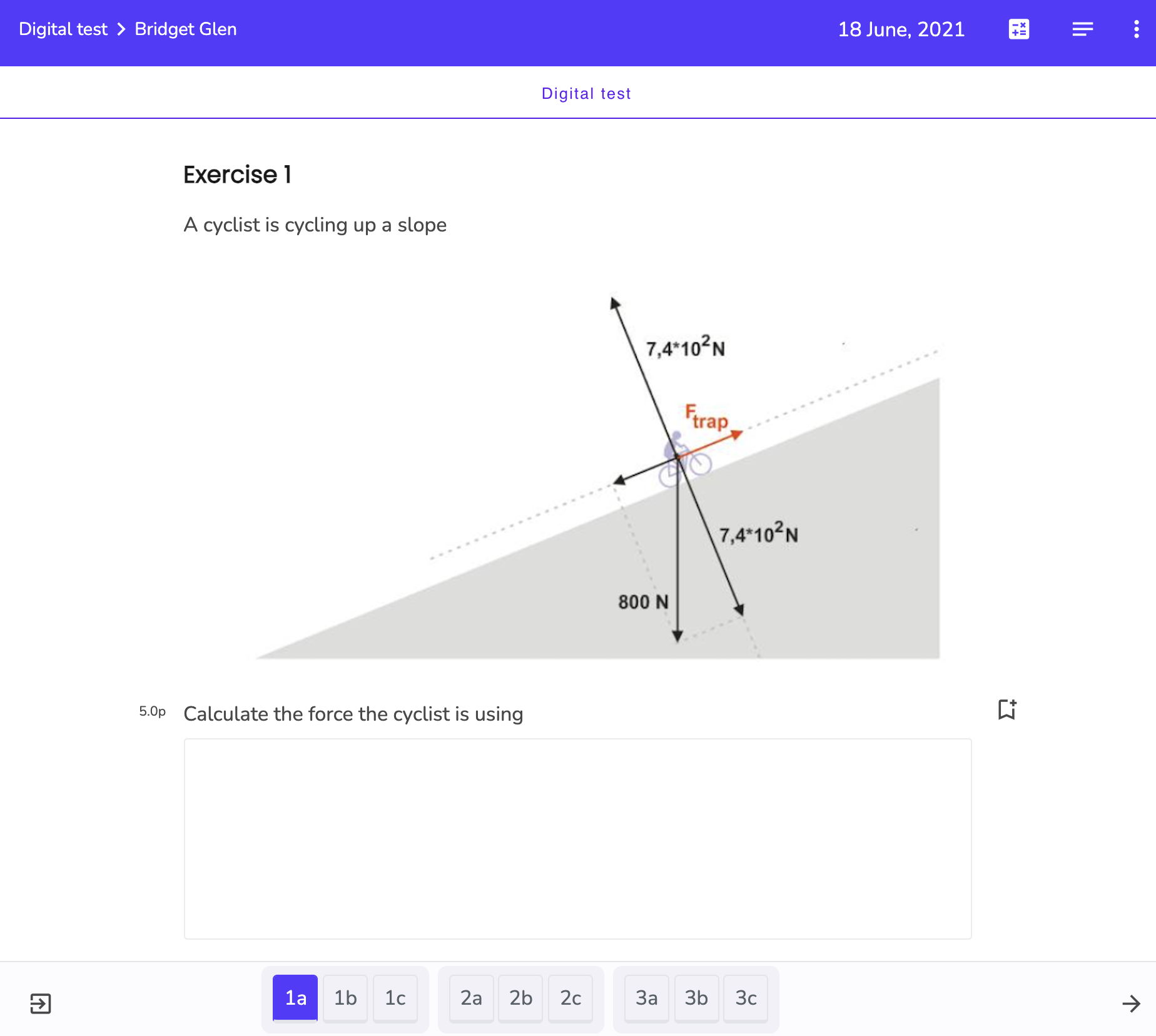Open the three-dot more options menu
The height and width of the screenshot is (1036, 1156).
pos(1136,29)
